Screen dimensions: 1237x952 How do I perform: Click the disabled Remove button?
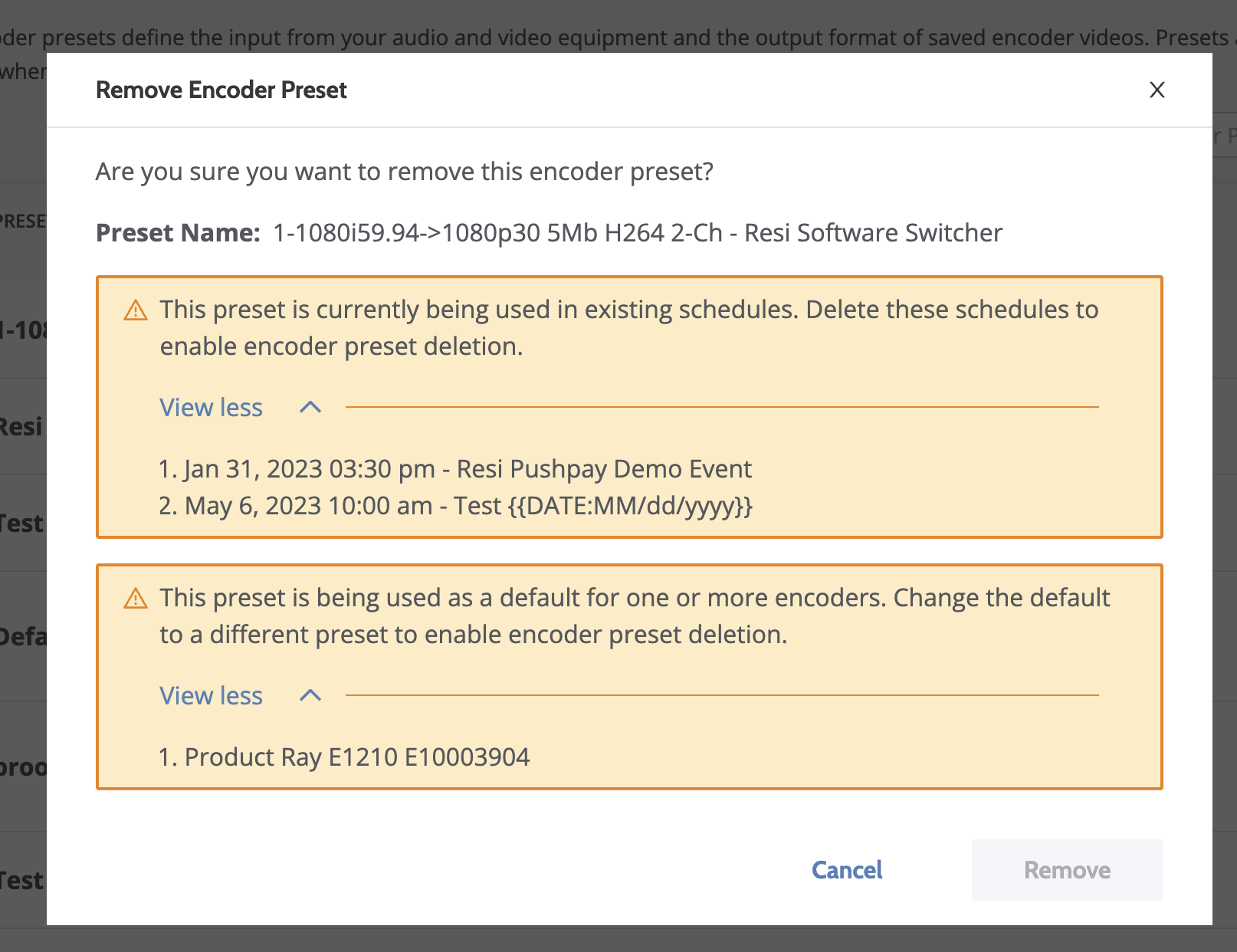[x=1067, y=870]
